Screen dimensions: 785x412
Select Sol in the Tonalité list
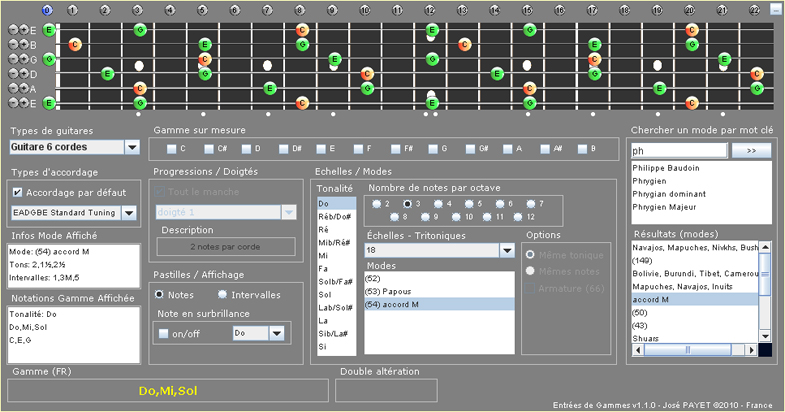325,295
